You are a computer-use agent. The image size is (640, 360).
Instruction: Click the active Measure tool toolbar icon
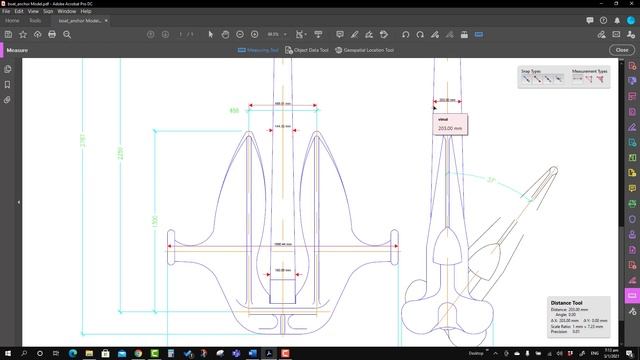(479, 35)
